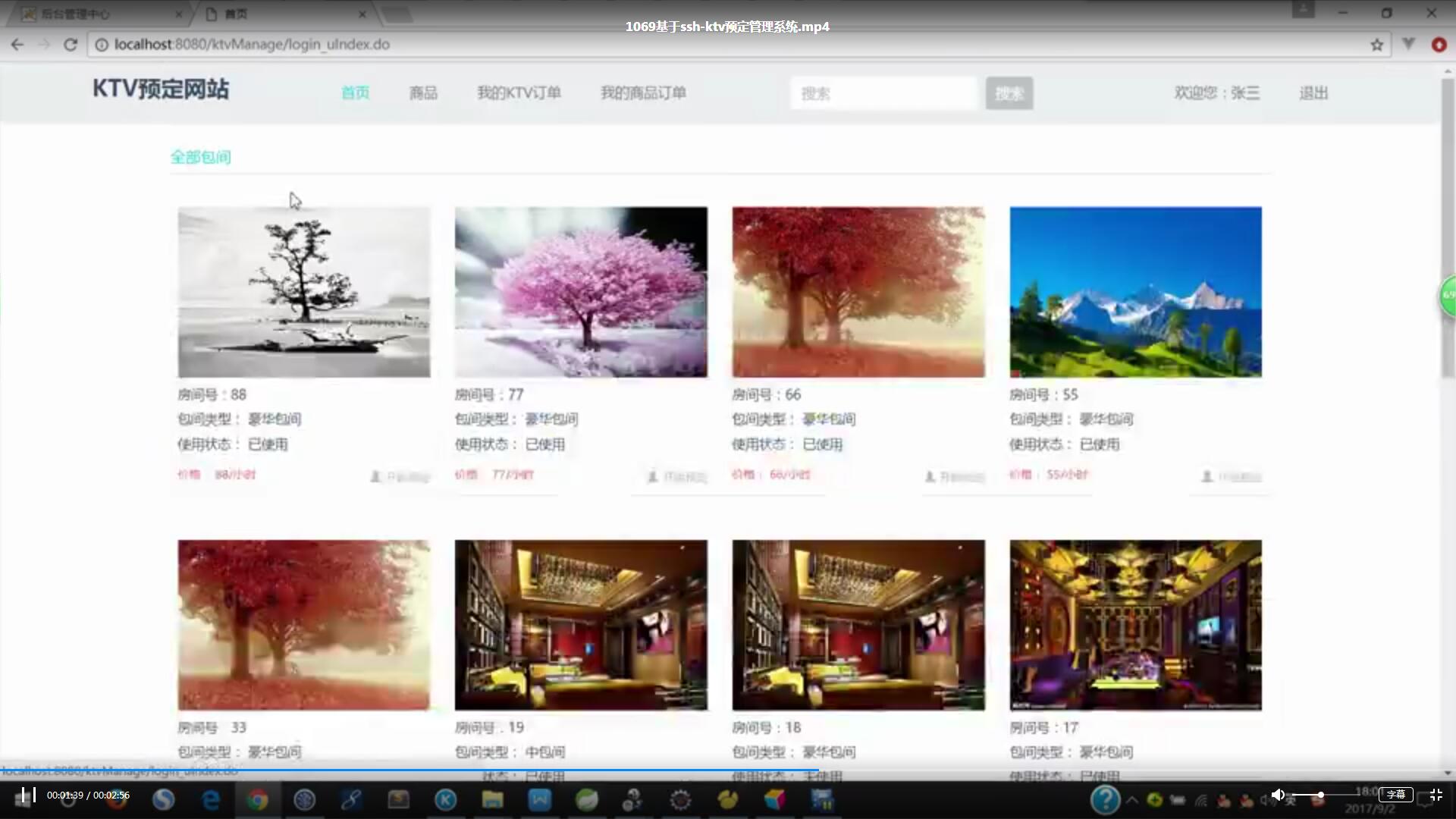Click the gray V extension icon
Viewport: 1456px width, 819px height.
pos(1408,44)
